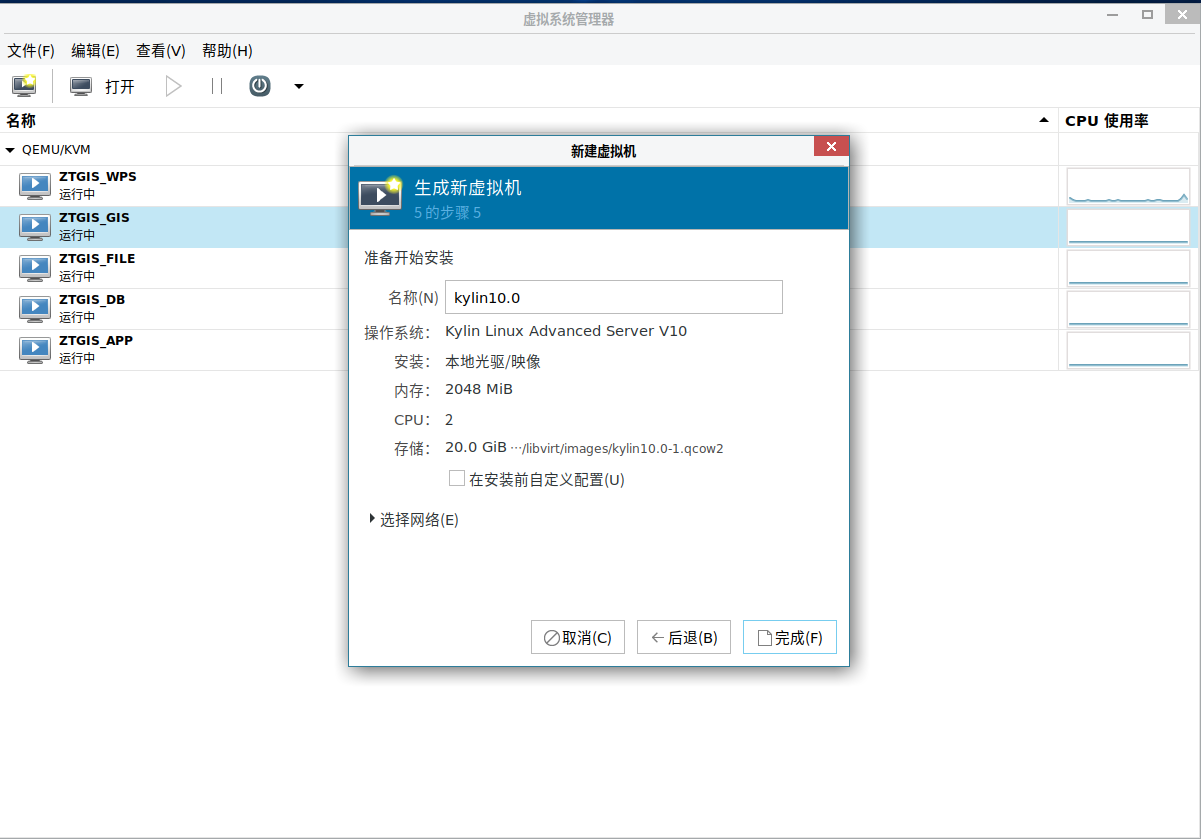Screen dimensions: 1201x839
Task: Click the pause virtual machine icon
Action: pos(217,86)
